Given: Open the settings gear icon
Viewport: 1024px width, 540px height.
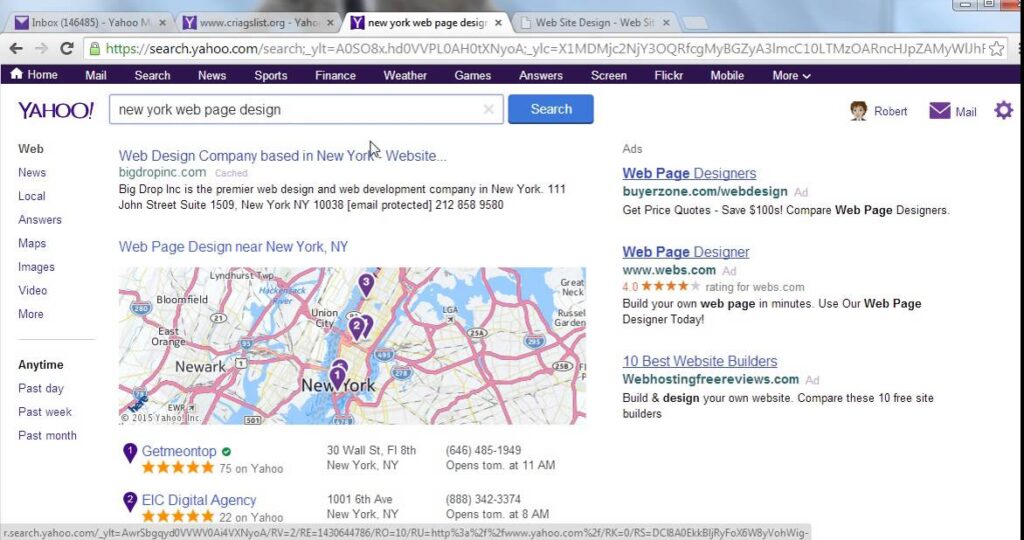Looking at the screenshot, I should (x=1003, y=110).
